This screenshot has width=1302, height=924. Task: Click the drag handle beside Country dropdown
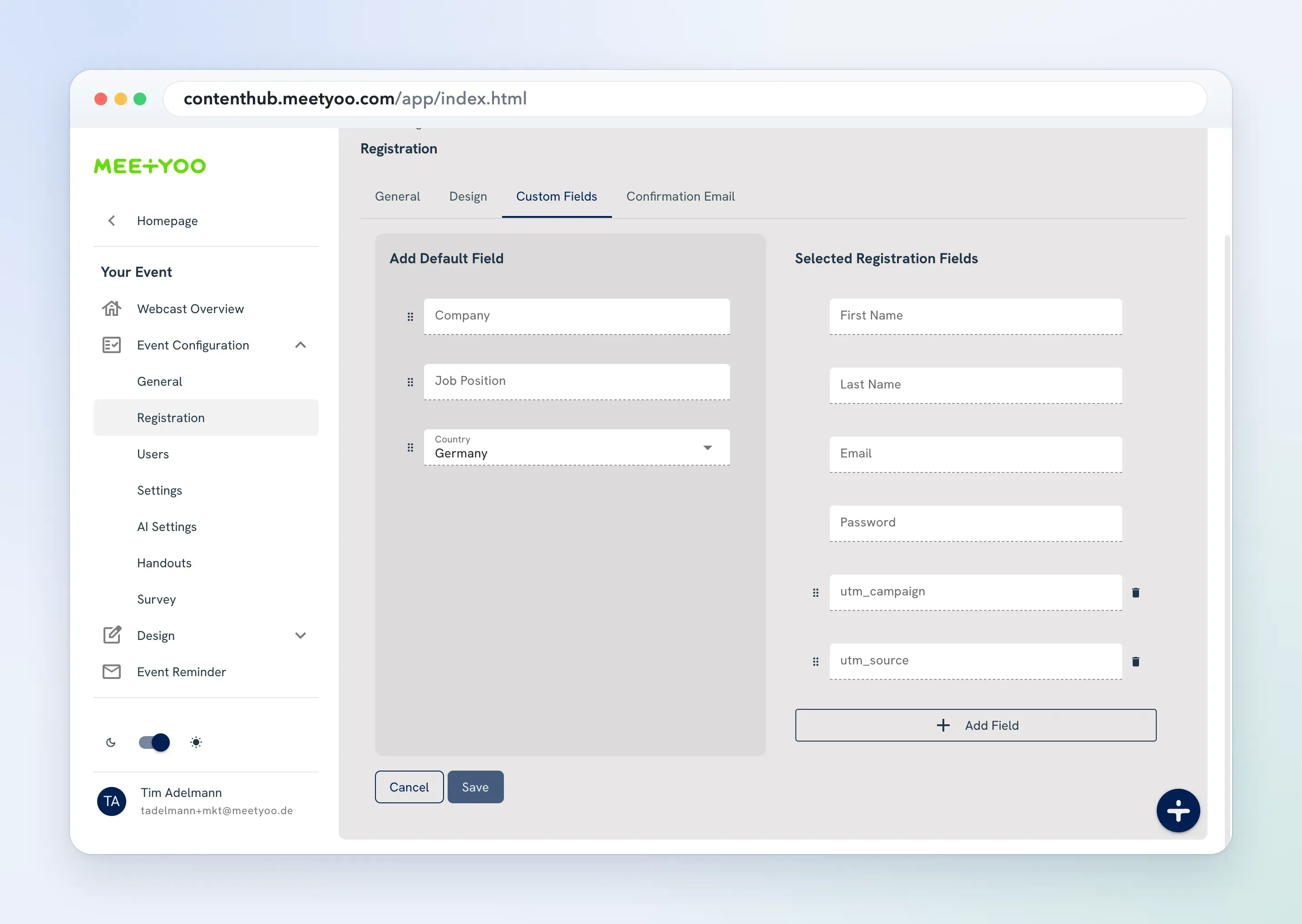point(410,448)
